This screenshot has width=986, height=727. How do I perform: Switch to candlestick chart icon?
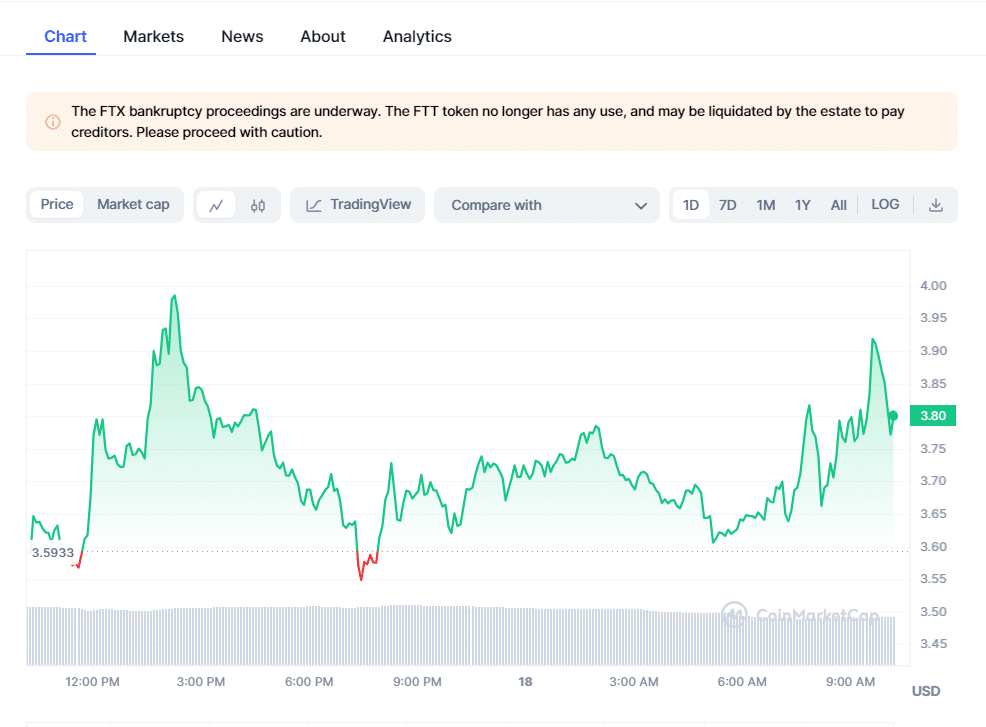click(x=258, y=205)
